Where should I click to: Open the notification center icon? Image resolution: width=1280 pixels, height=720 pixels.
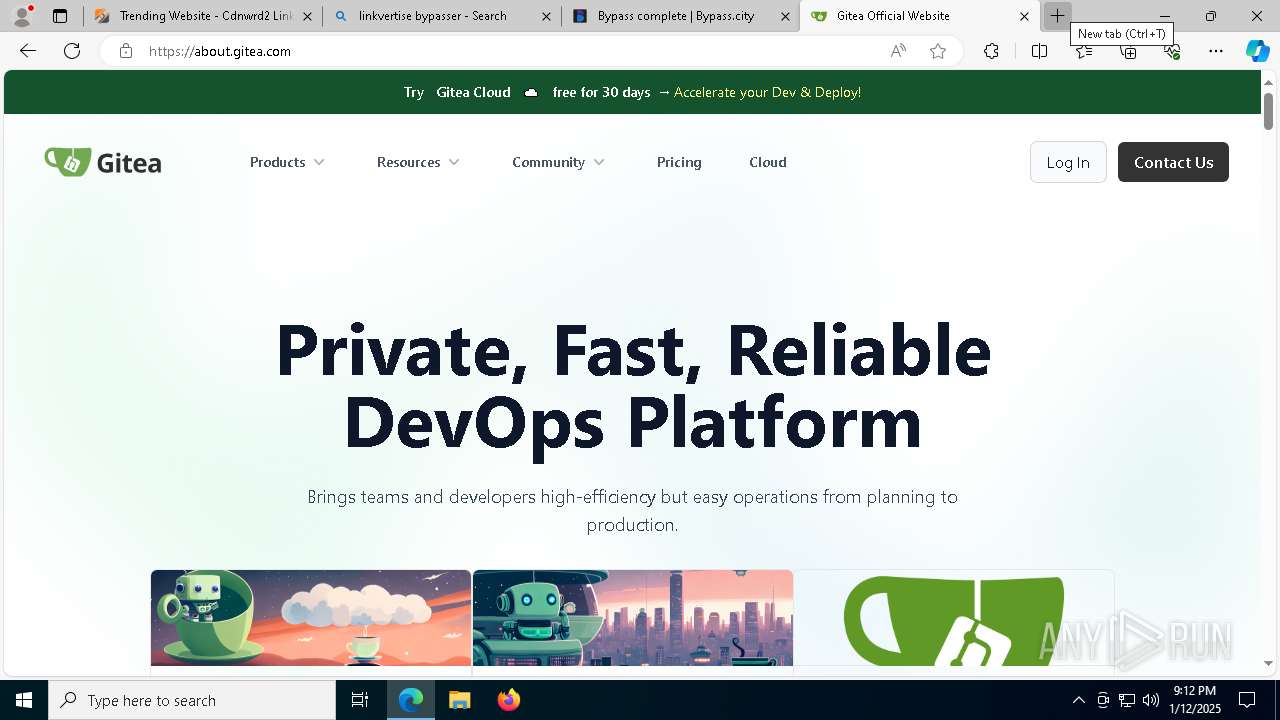click(x=1247, y=700)
